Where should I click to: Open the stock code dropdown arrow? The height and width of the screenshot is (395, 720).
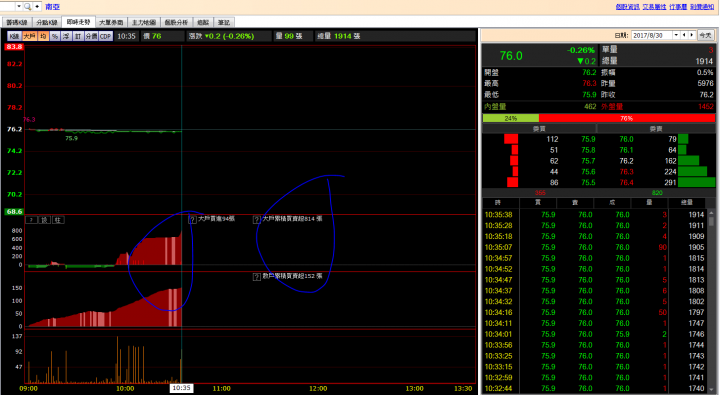click(x=19, y=6)
